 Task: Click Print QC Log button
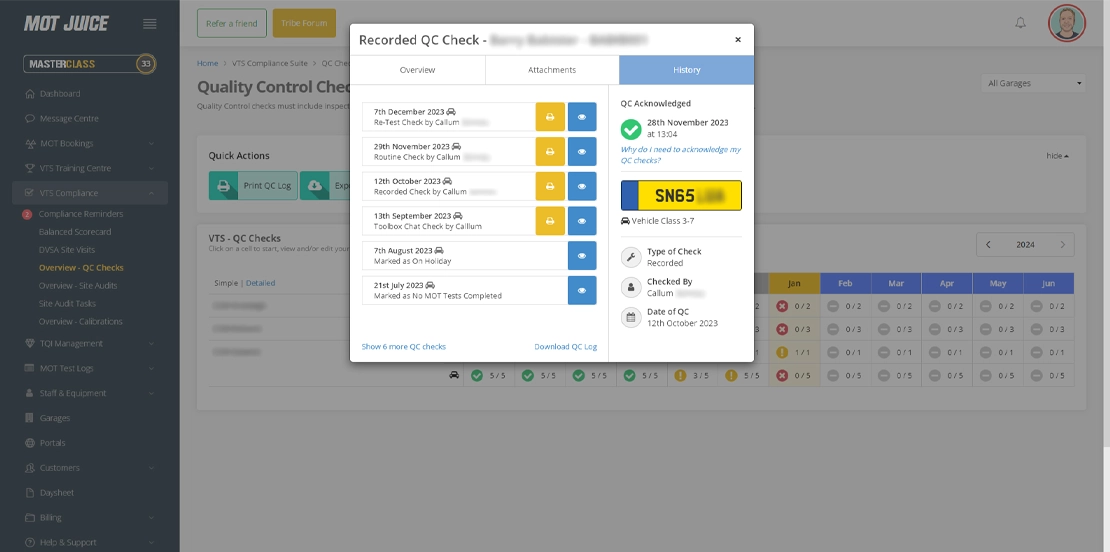pos(253,185)
